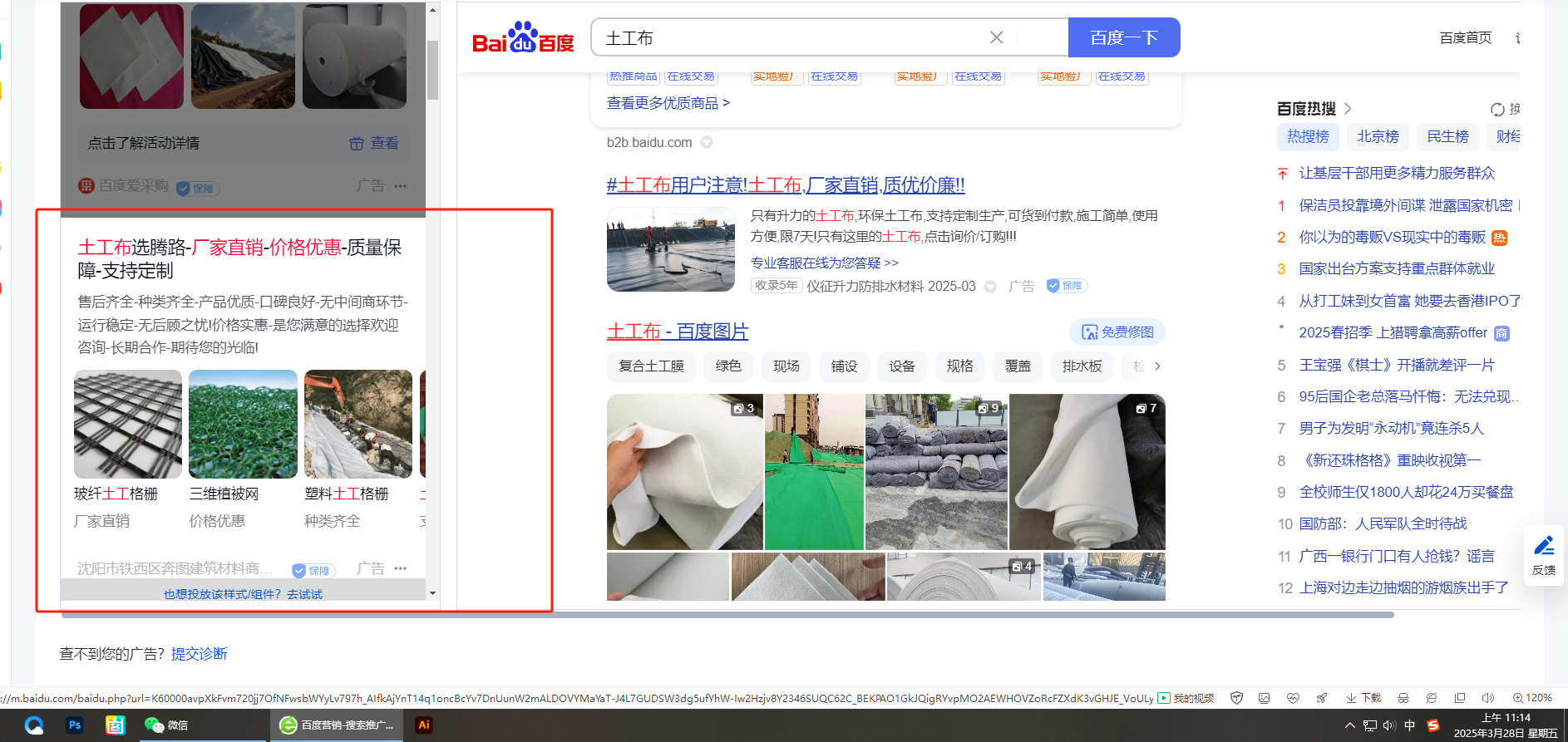Open hot search 国家出台方案支持重点群体就业
This screenshot has height=742, width=1568.
(x=1397, y=268)
